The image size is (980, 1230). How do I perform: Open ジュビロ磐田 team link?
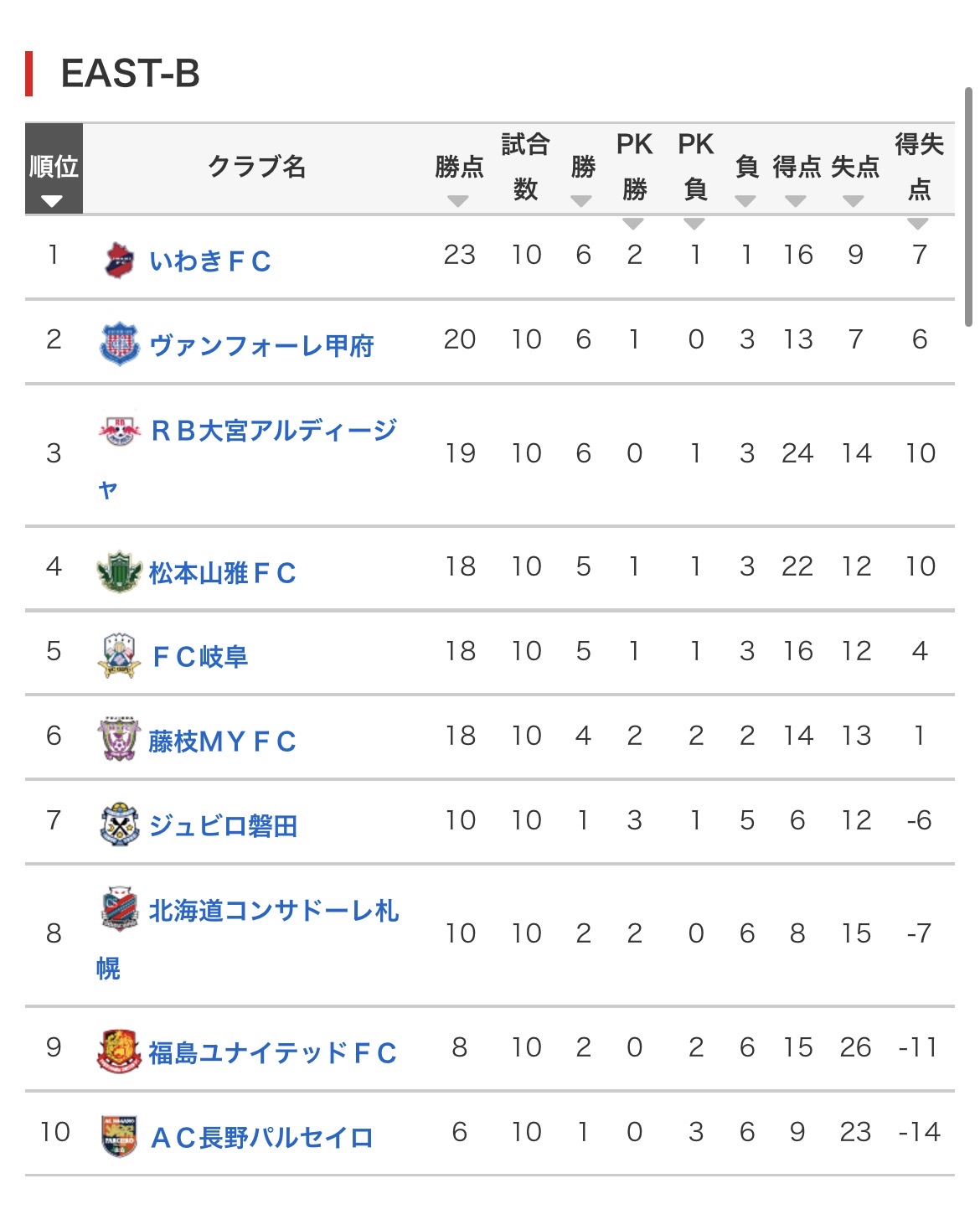click(x=223, y=826)
